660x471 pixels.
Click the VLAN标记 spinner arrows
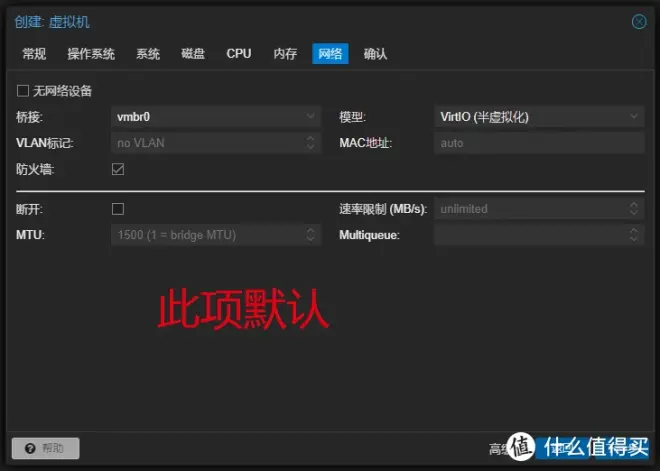point(311,143)
